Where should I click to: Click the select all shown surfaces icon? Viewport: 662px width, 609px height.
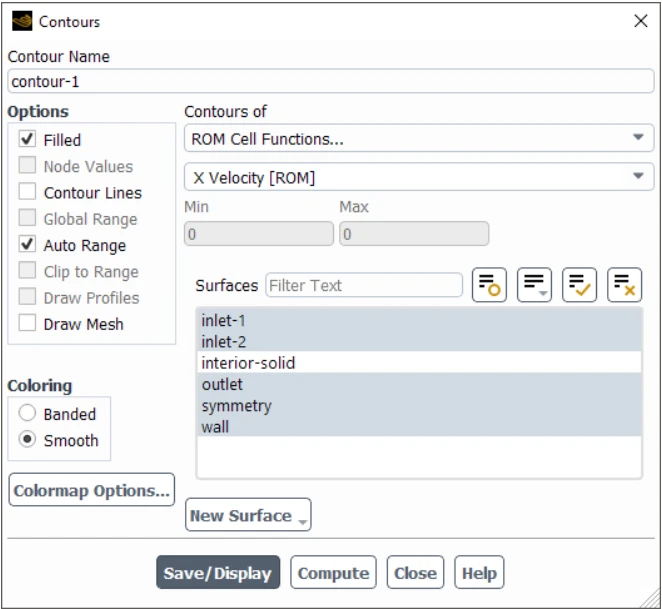[579, 286]
